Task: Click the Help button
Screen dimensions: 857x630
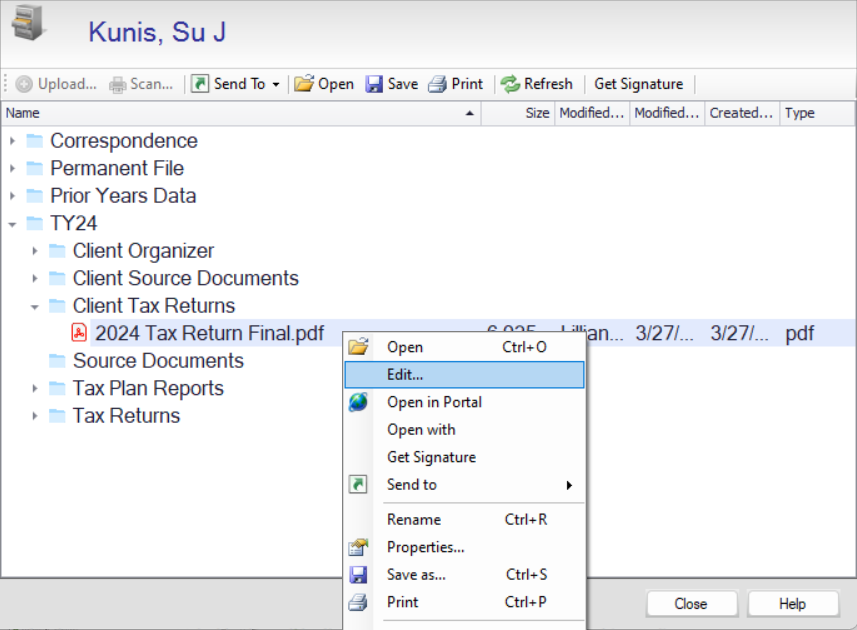Action: click(793, 603)
